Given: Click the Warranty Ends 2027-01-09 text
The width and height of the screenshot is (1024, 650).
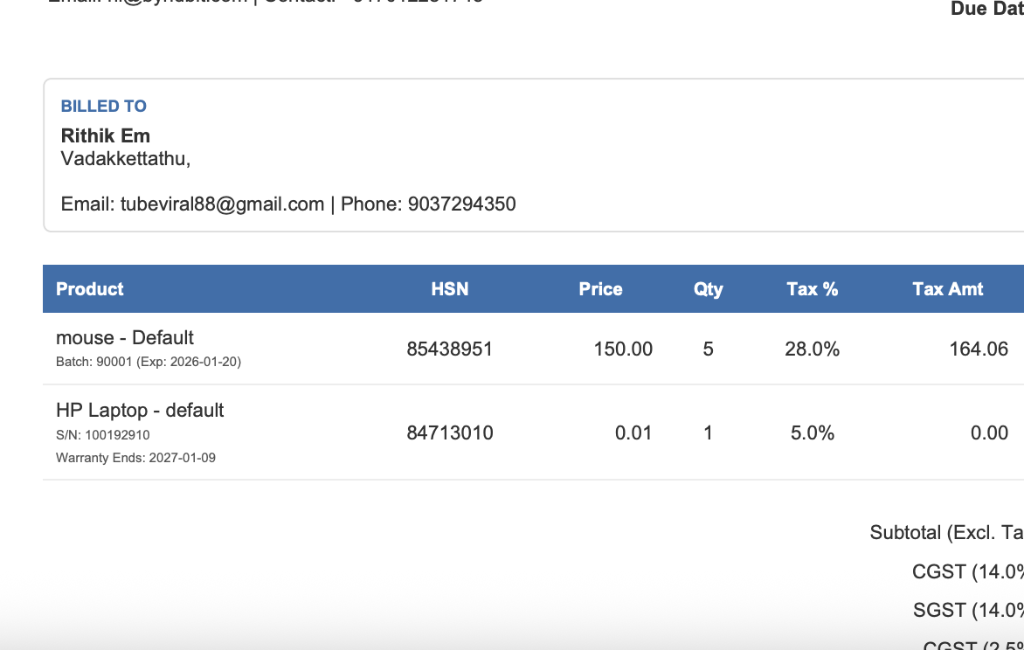Looking at the screenshot, I should point(136,458).
